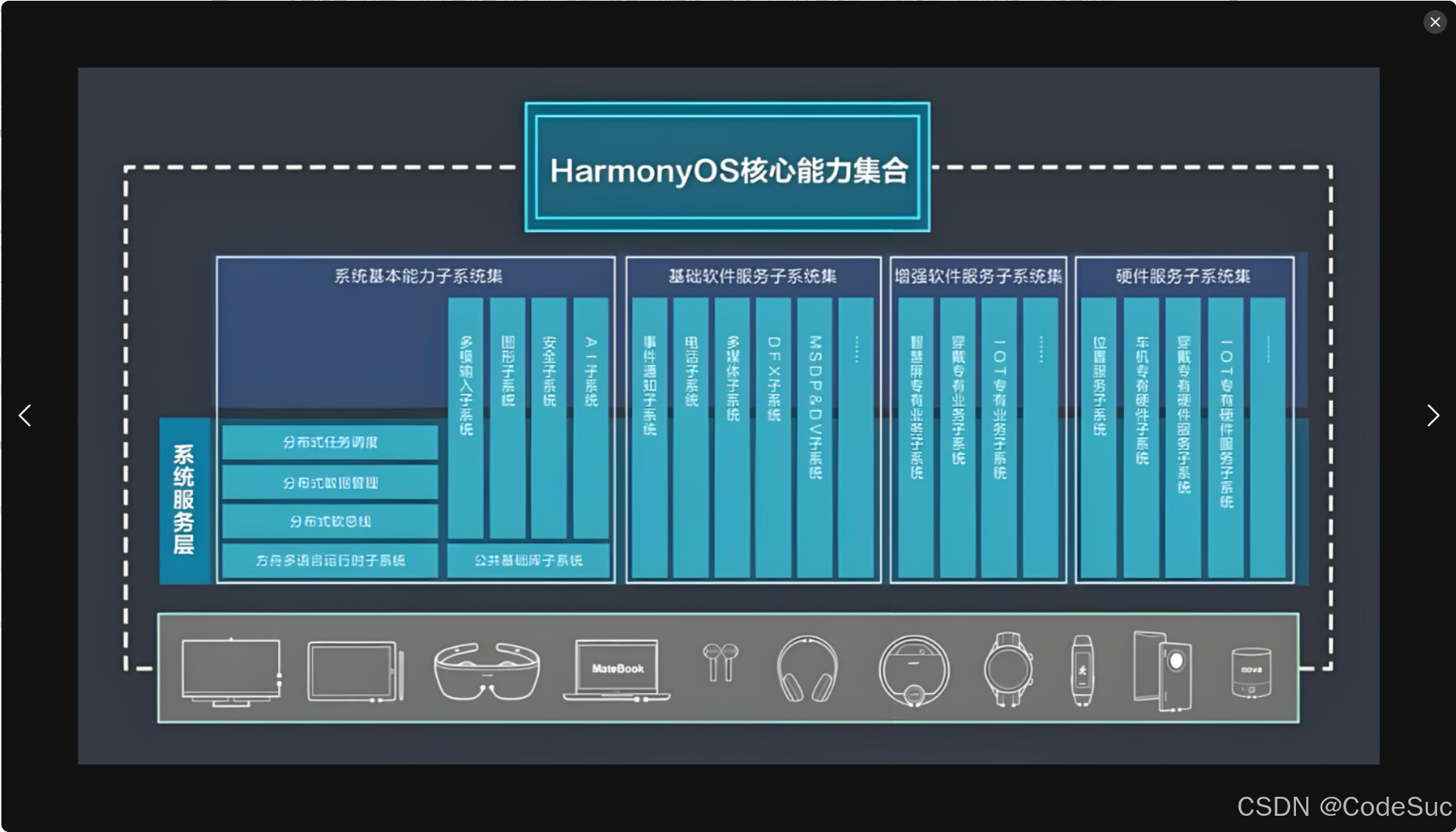Select the tablet with stylus icon

pyautogui.click(x=355, y=670)
